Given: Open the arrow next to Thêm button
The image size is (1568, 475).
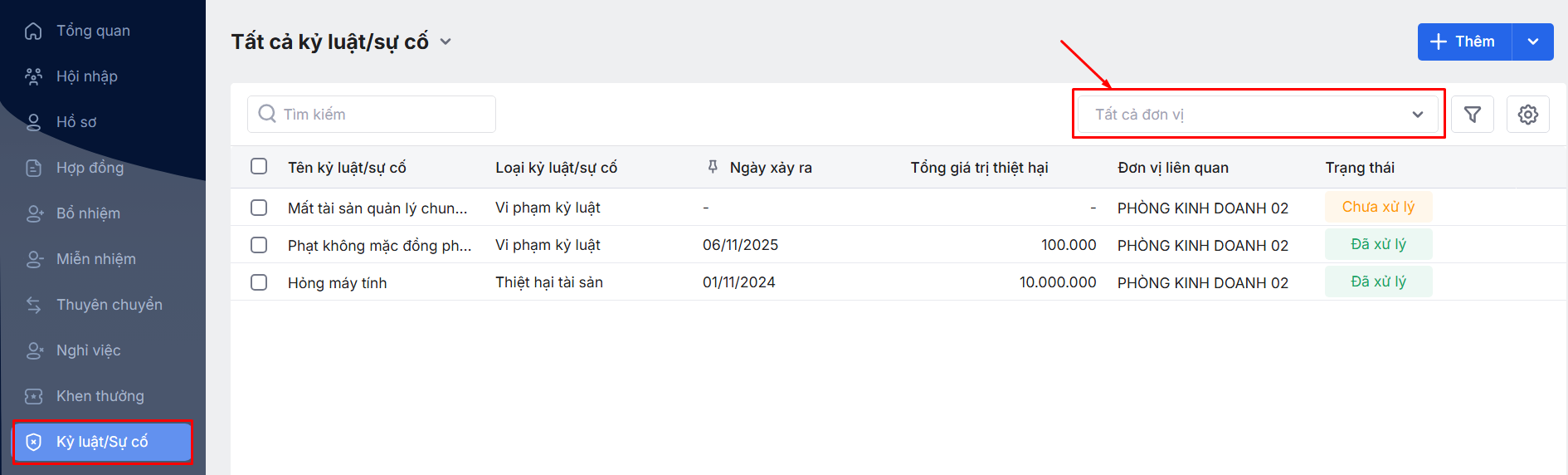Looking at the screenshot, I should pos(1532,42).
